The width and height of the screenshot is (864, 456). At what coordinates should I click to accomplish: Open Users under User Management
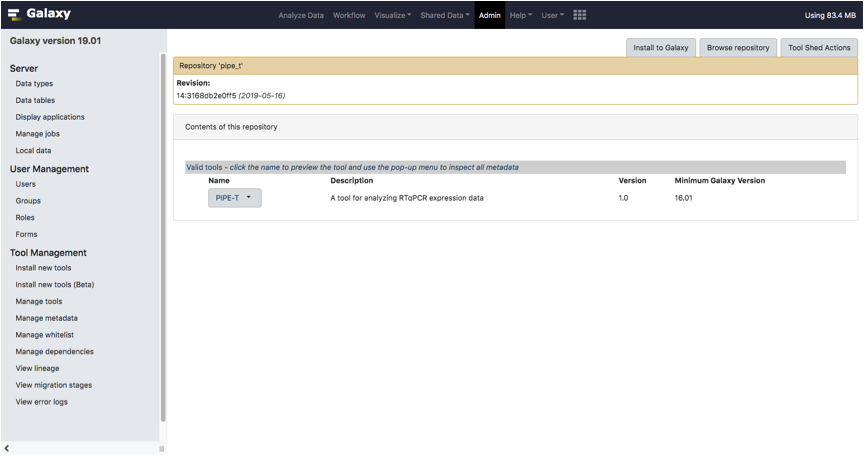tap(25, 184)
